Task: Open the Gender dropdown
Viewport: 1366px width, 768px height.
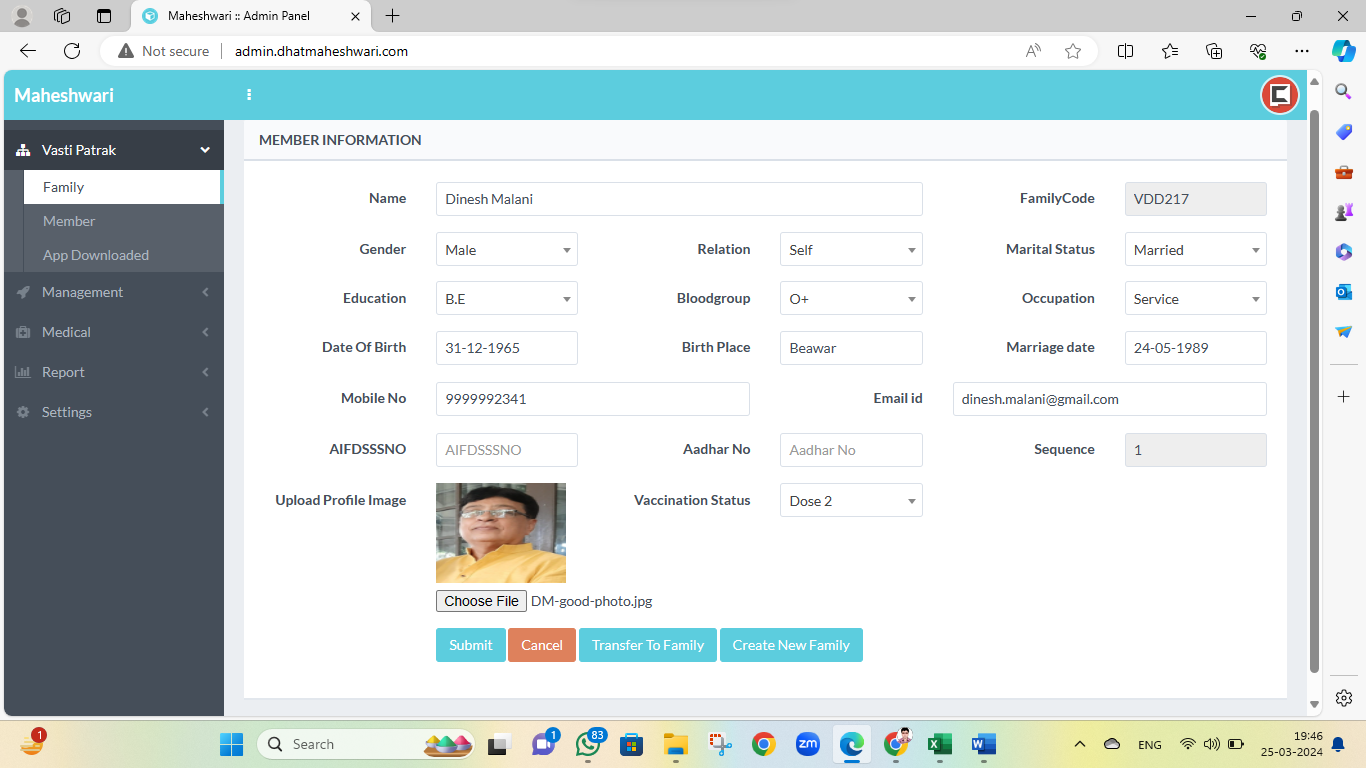Action: click(x=507, y=250)
